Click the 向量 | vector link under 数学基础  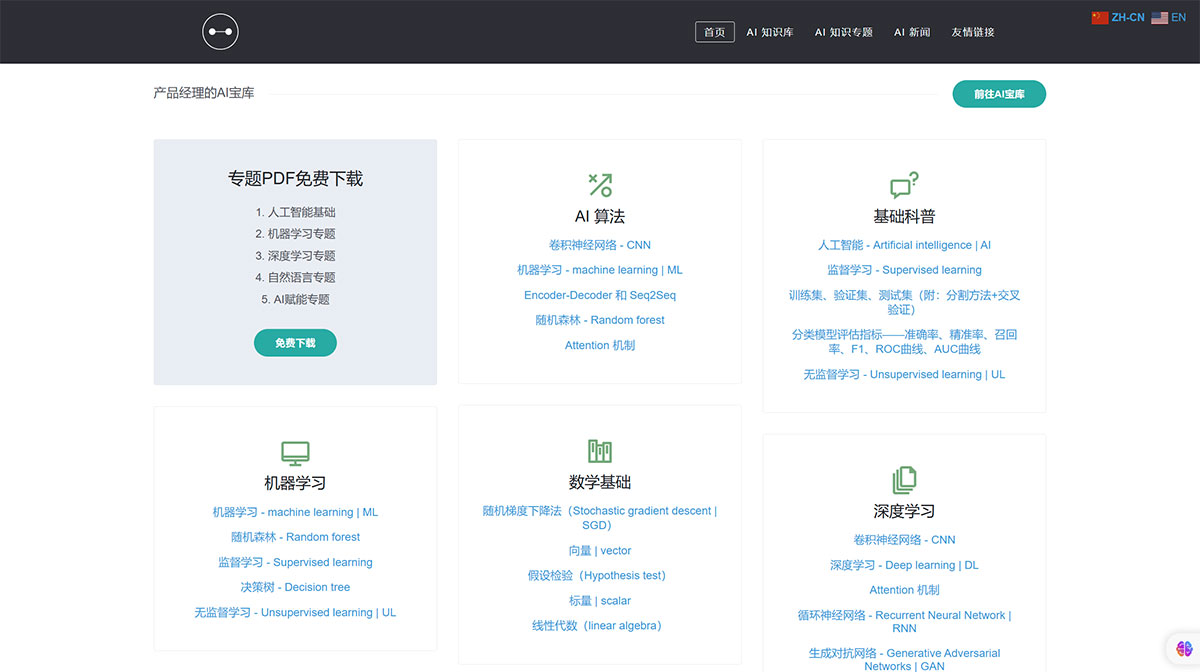click(599, 550)
